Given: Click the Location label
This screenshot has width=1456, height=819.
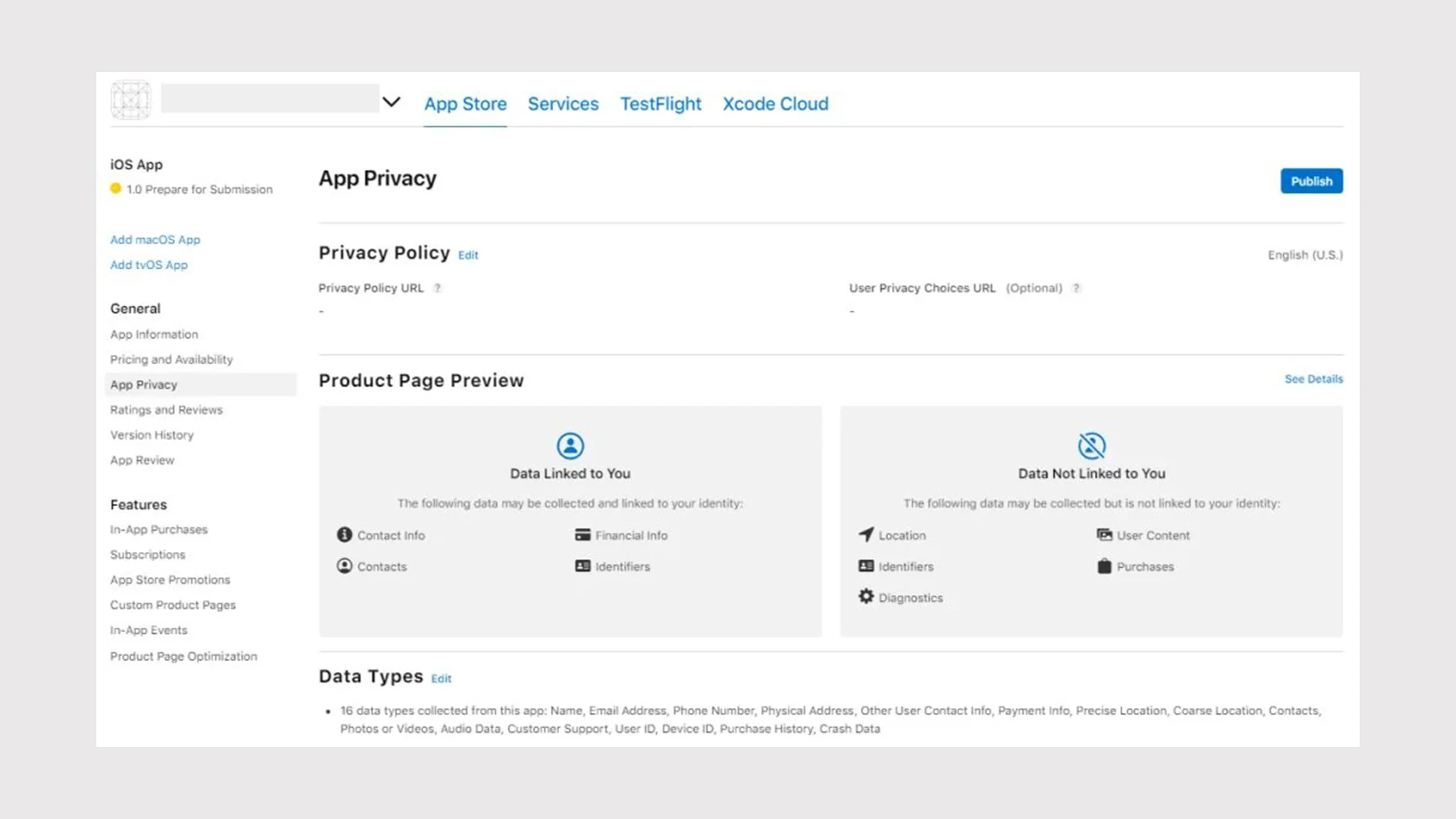Looking at the screenshot, I should (x=902, y=535).
